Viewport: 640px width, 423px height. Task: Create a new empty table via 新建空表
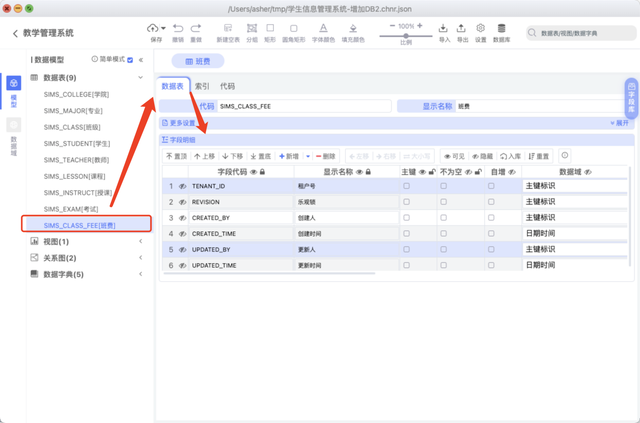228,28
